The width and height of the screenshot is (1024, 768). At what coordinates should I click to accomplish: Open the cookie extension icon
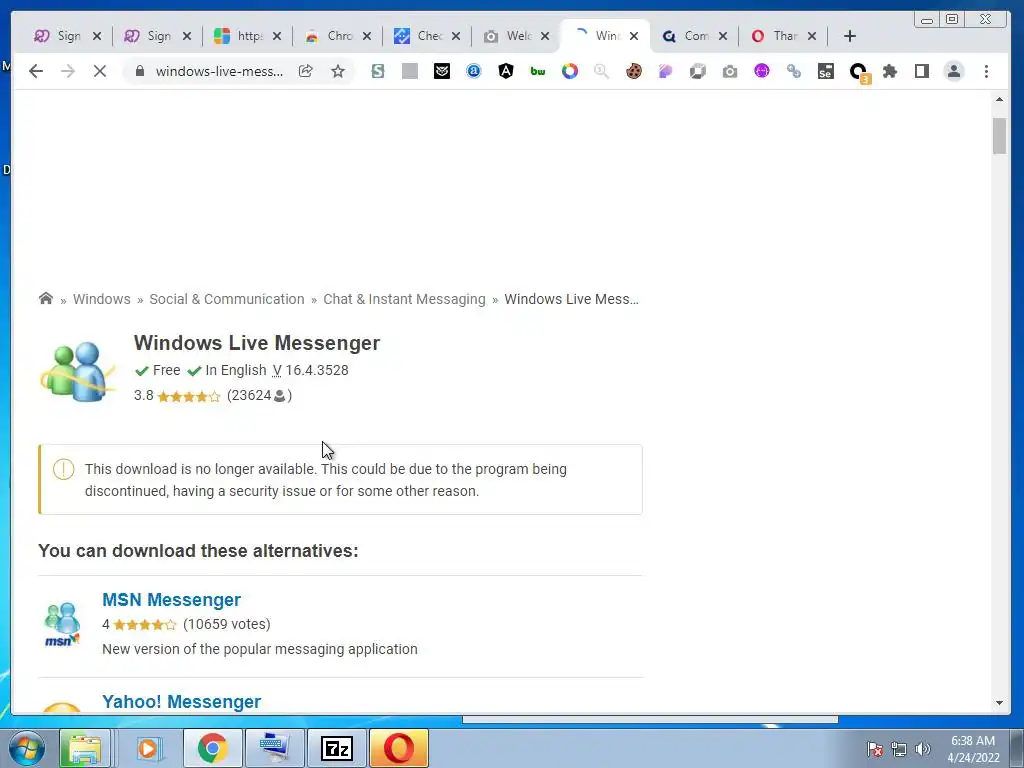[633, 71]
